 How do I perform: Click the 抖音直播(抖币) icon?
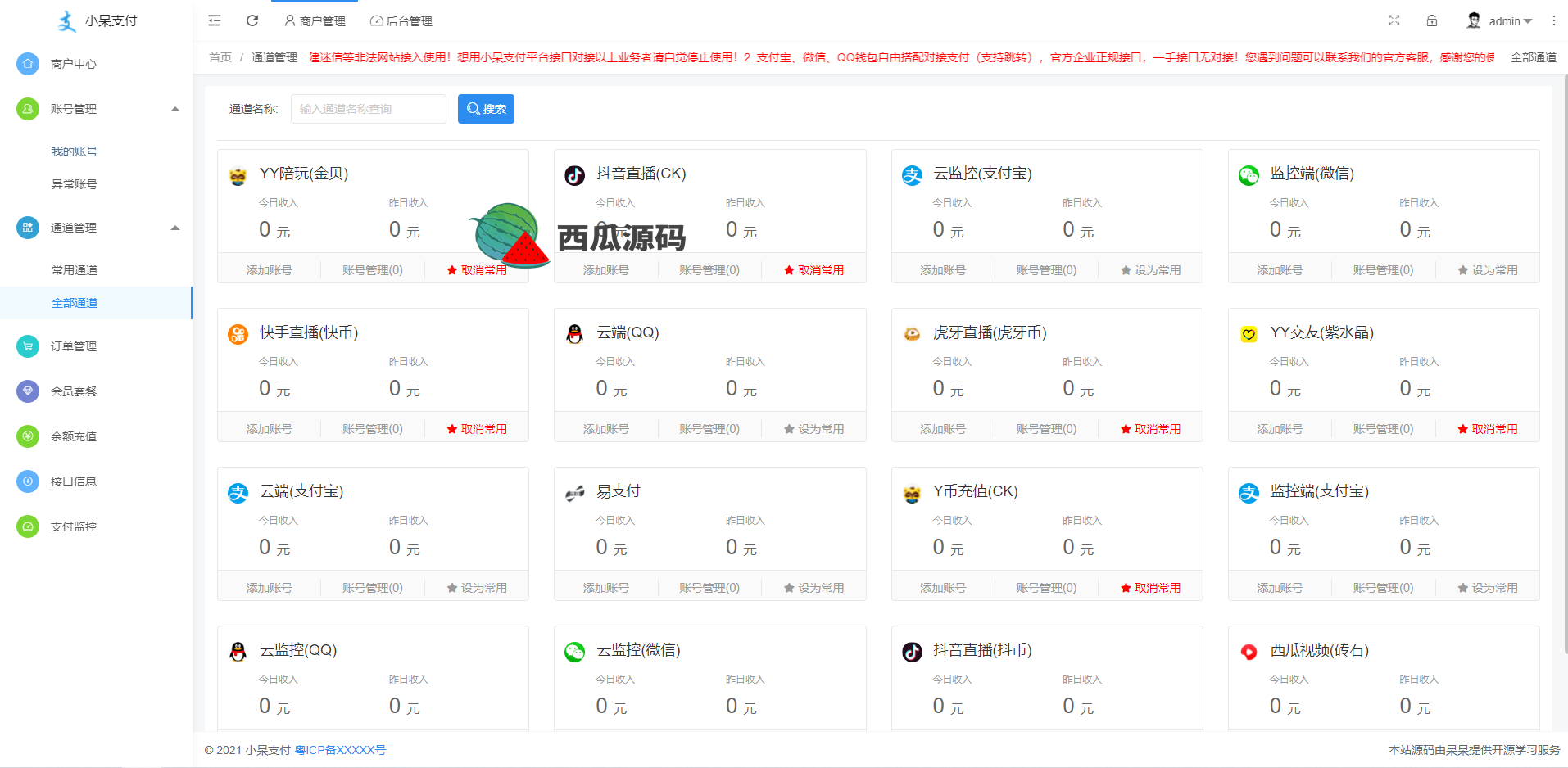coord(912,652)
